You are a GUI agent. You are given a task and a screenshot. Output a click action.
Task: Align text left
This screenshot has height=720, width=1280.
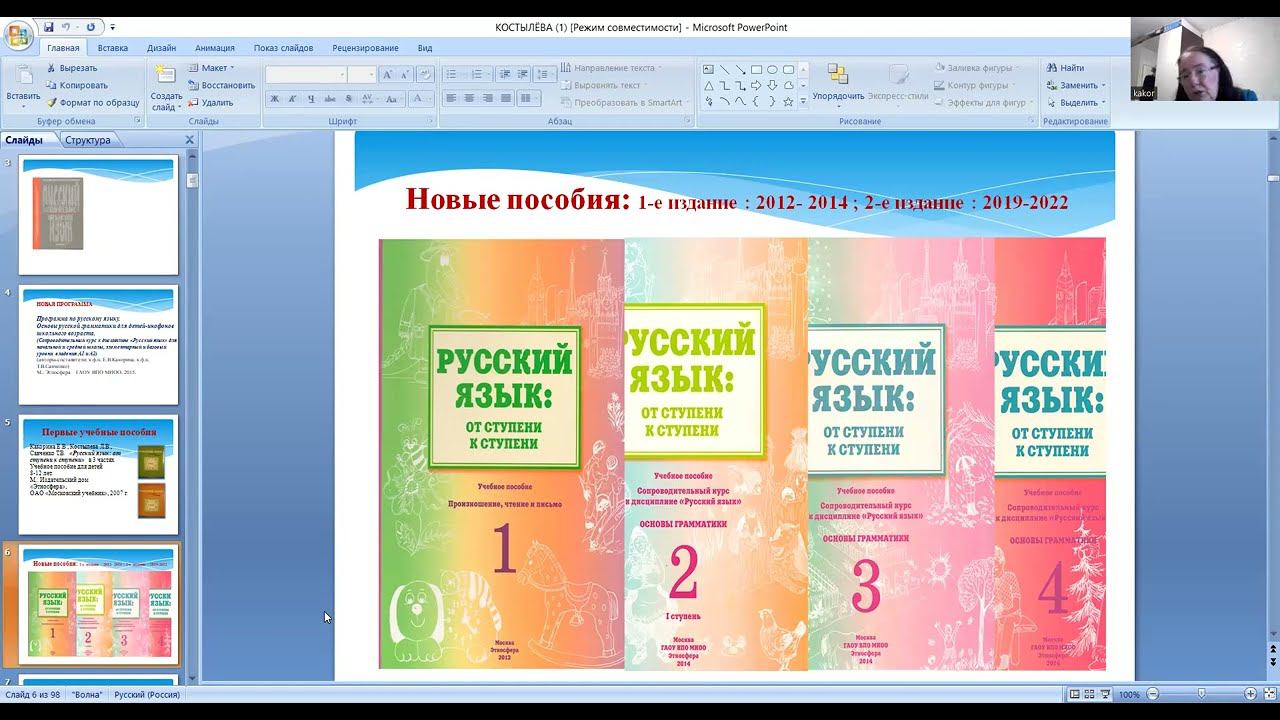point(451,99)
